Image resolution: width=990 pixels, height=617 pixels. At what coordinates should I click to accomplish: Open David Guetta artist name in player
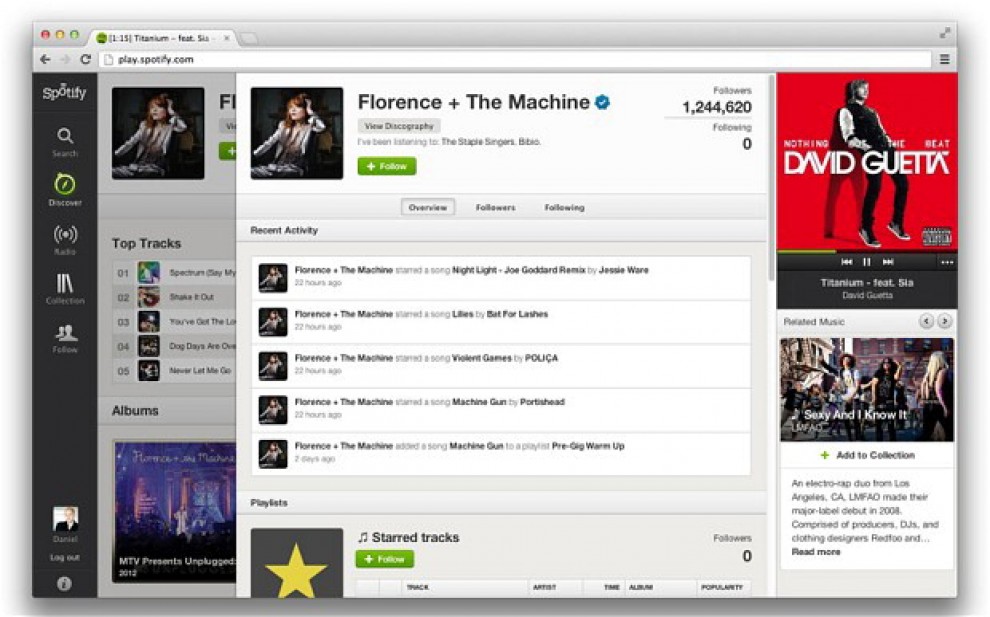point(867,296)
